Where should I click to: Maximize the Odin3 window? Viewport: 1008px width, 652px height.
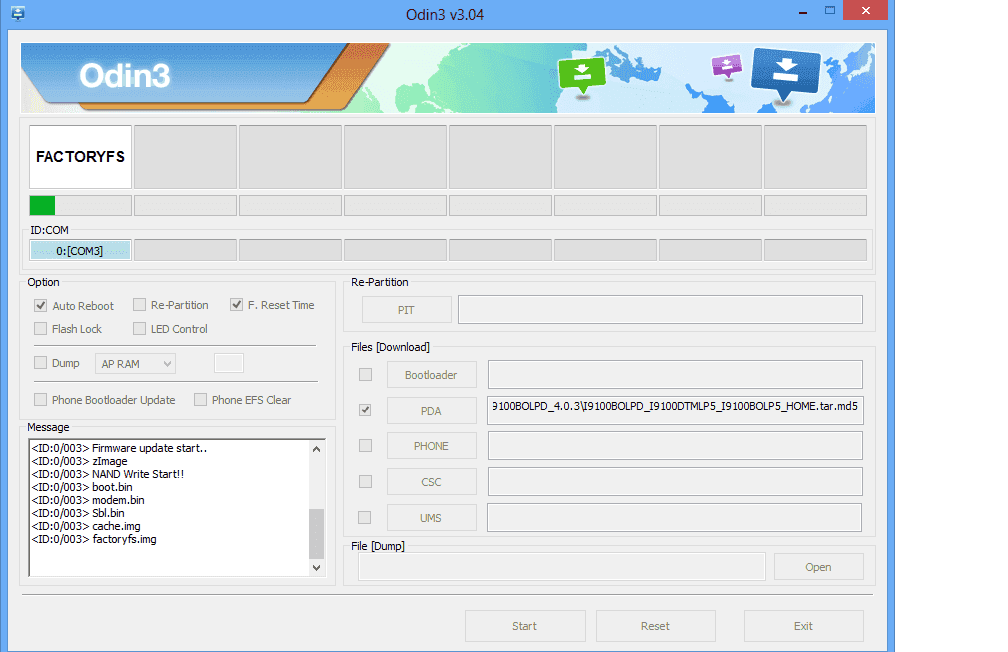pos(830,11)
